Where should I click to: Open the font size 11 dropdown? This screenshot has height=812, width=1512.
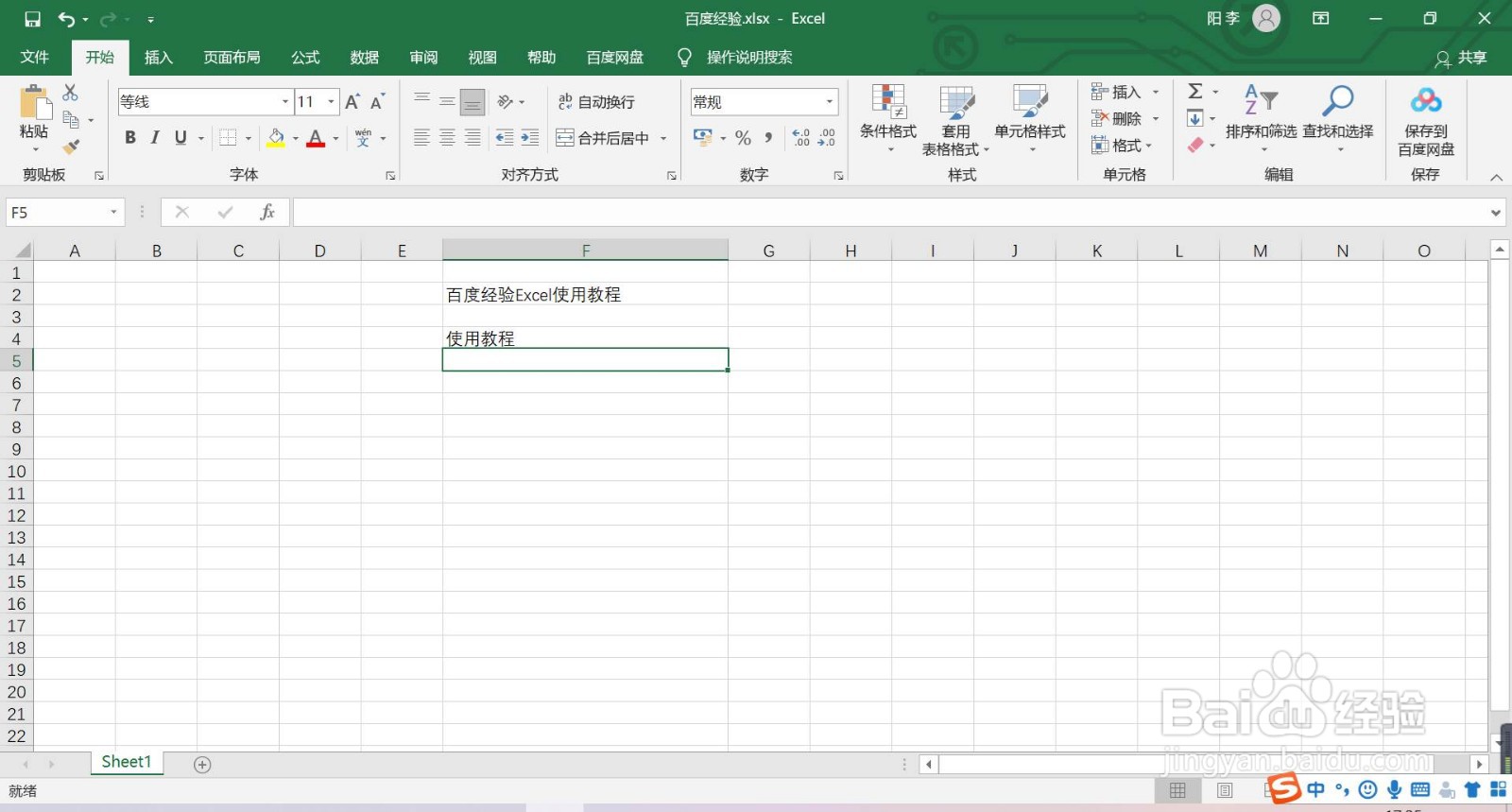coord(331,101)
